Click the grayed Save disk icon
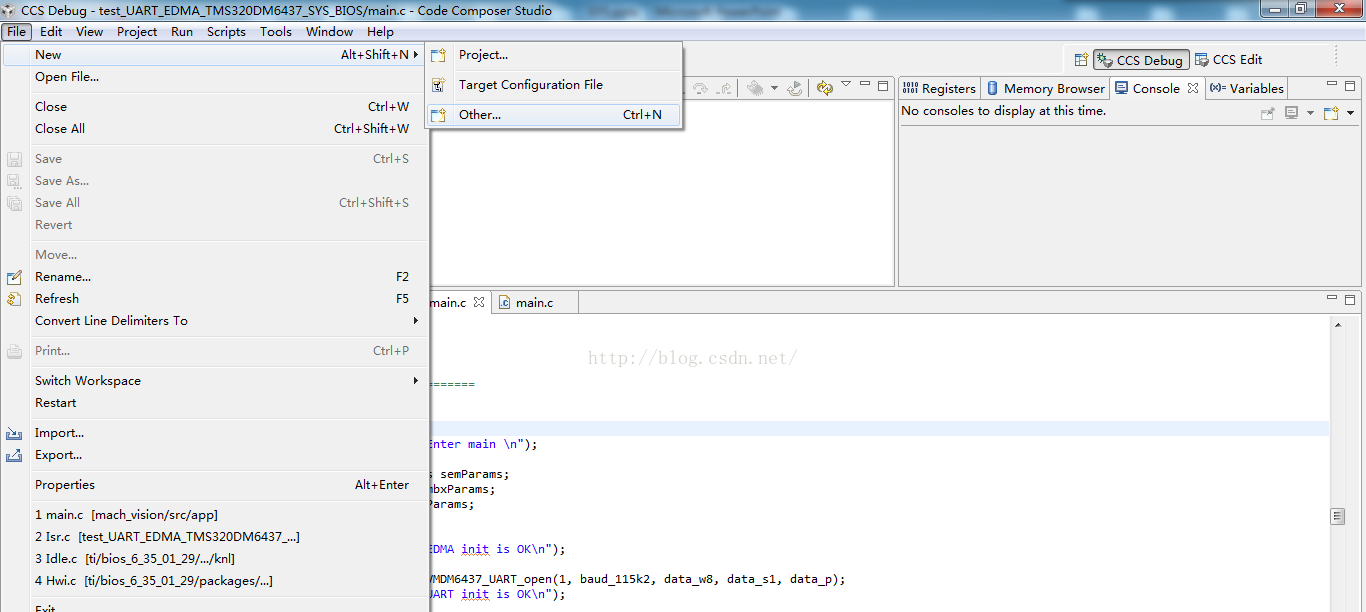Image resolution: width=1366 pixels, height=612 pixels. [14, 159]
